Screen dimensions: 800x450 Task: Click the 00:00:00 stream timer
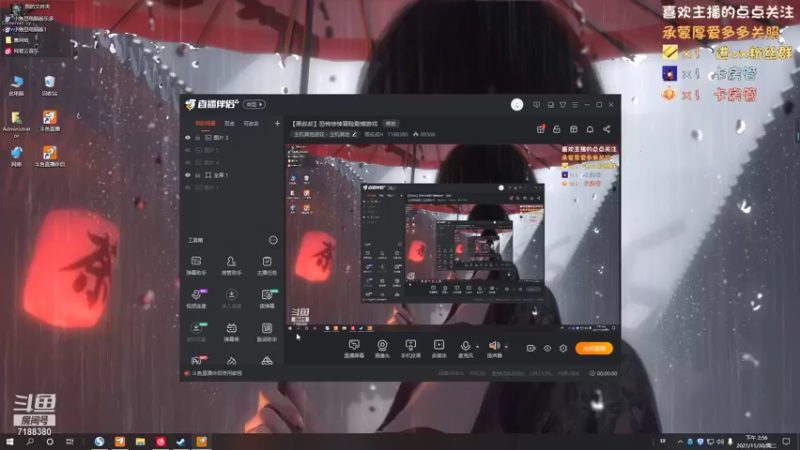pyautogui.click(x=603, y=373)
